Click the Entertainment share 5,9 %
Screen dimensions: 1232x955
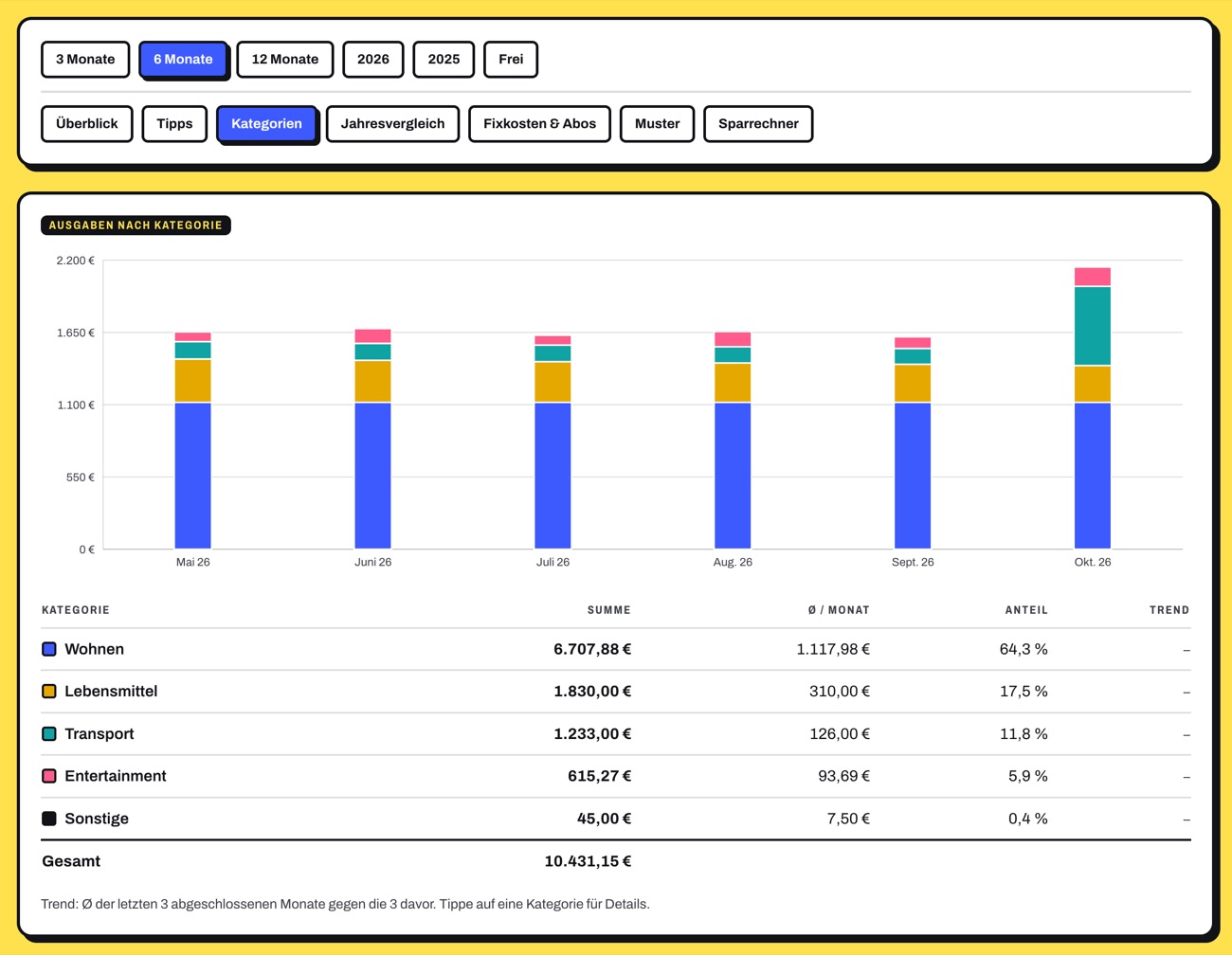(x=1028, y=776)
